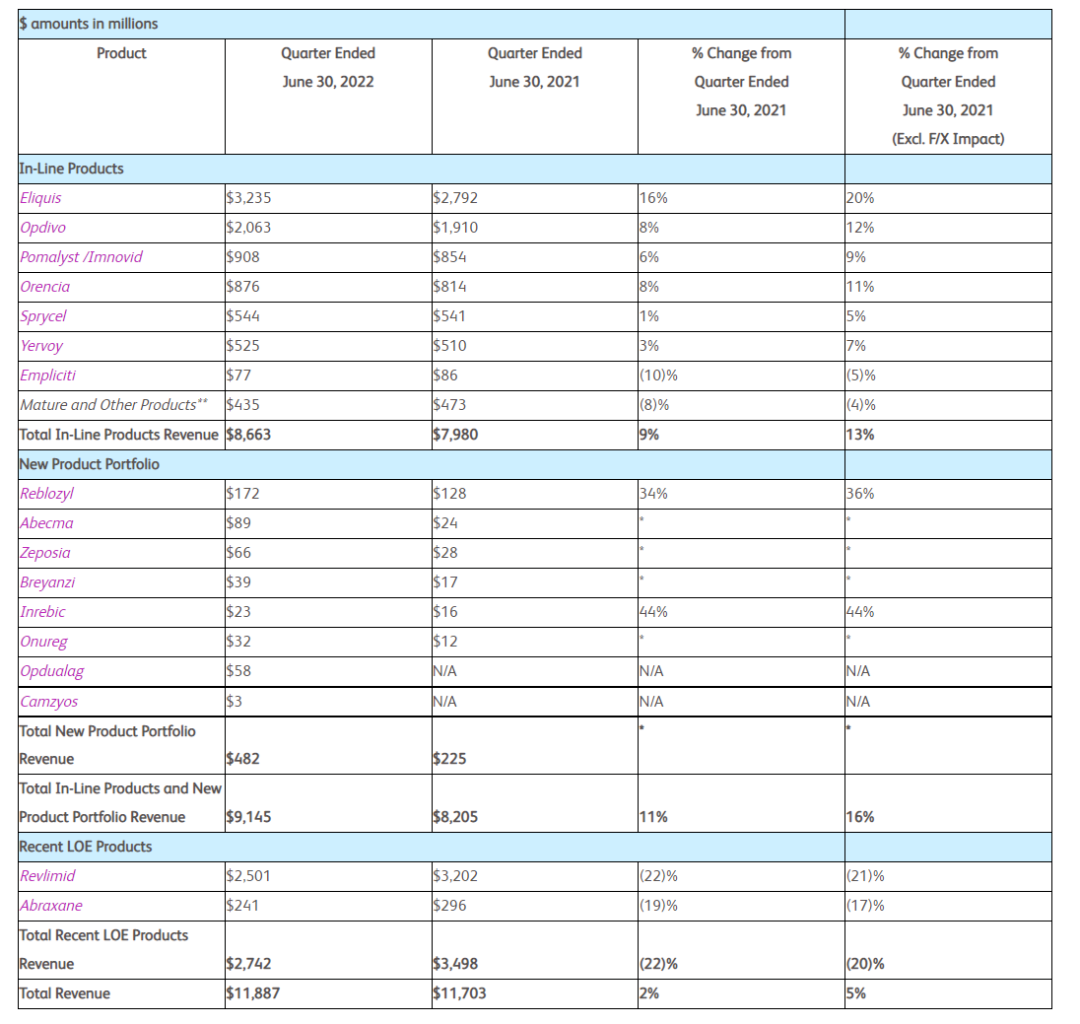Click the Onureg product link
Screen dimensions: 1080x1024
(x=44, y=642)
